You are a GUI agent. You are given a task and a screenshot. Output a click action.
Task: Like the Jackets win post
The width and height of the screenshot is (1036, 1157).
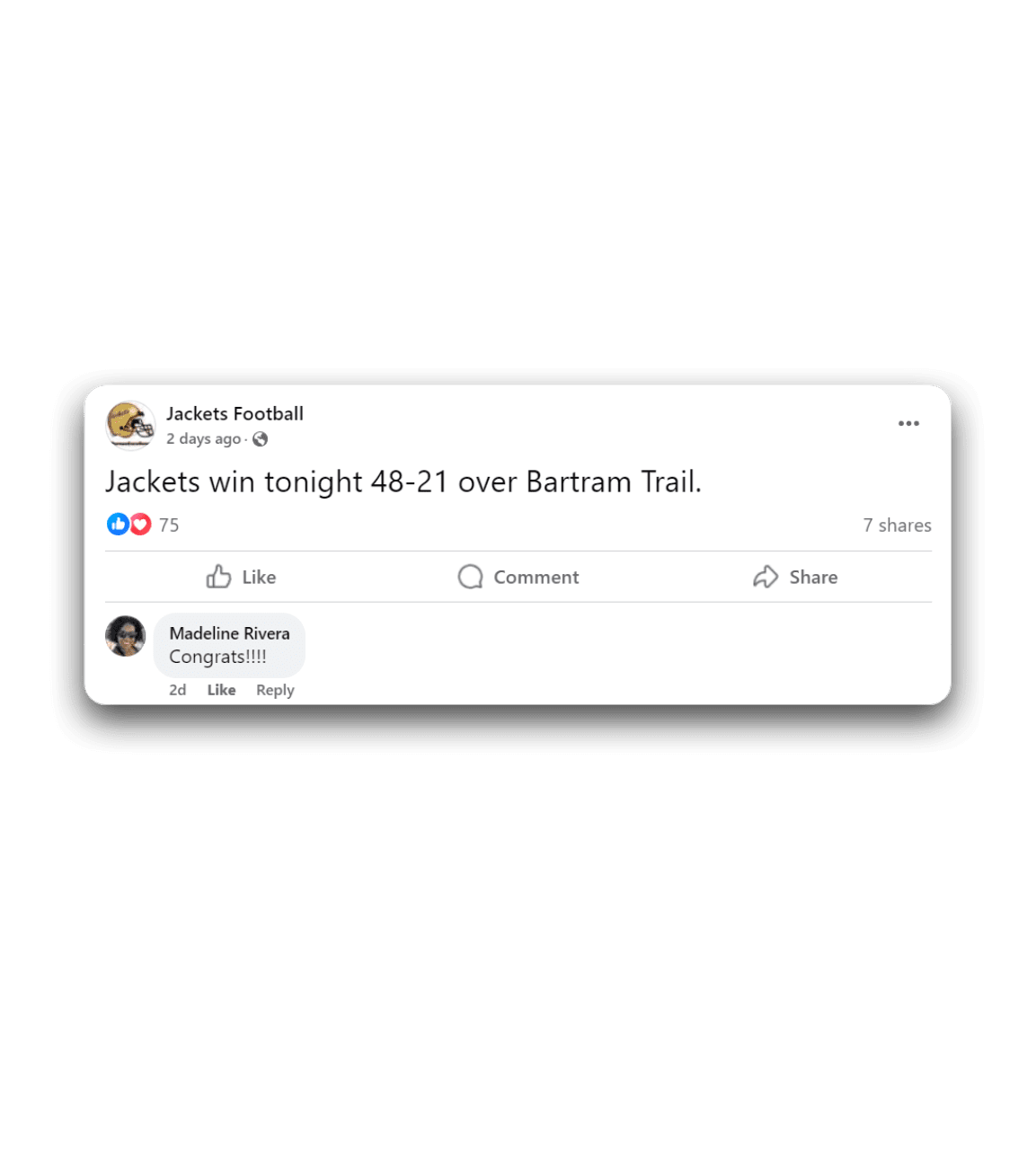(241, 577)
